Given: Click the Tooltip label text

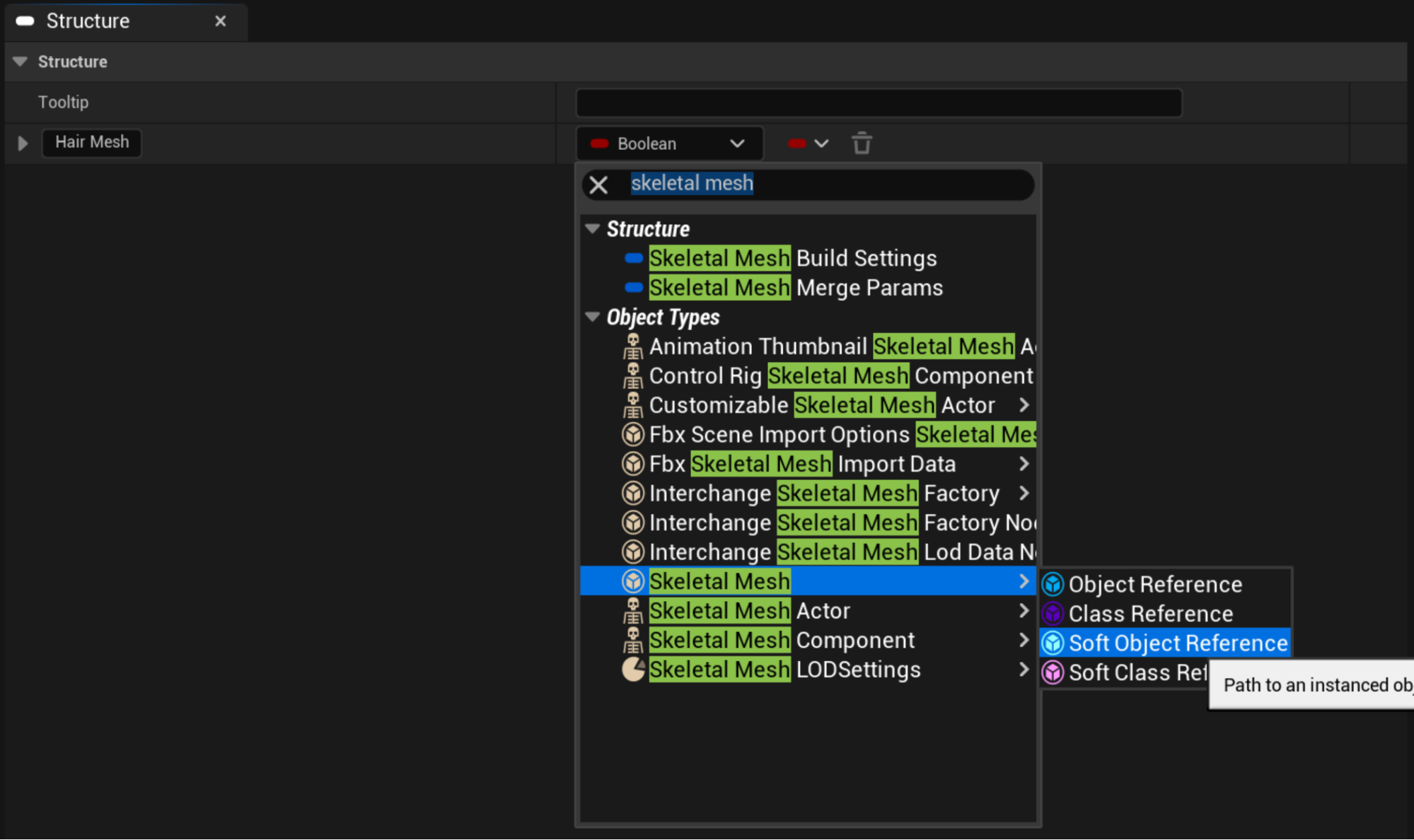Looking at the screenshot, I should pyautogui.click(x=64, y=103).
